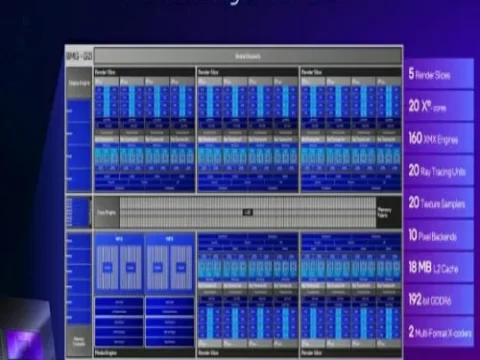Image resolution: width=480 pixels, height=360 pixels.
Task: Select the 192 bit GDDR6 tile
Action: tap(439, 300)
